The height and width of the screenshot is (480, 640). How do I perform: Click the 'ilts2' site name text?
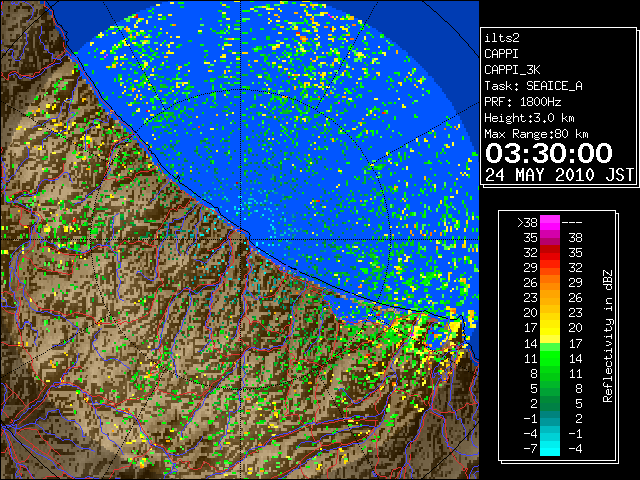coord(502,38)
